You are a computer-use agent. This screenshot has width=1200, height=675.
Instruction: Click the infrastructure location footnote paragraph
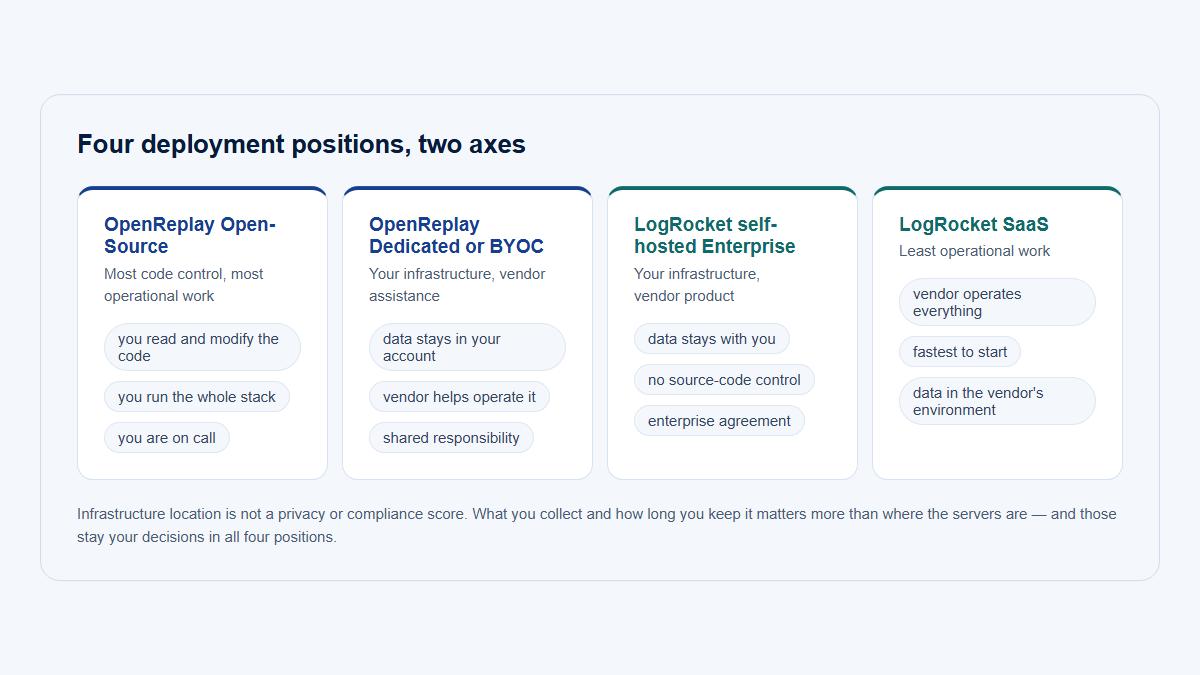coord(597,525)
